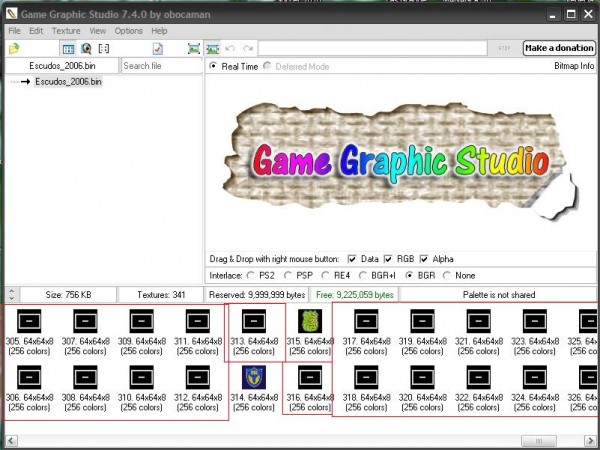Click the bracket selection toolbar icon
This screenshot has width=600, height=450.
(104, 49)
